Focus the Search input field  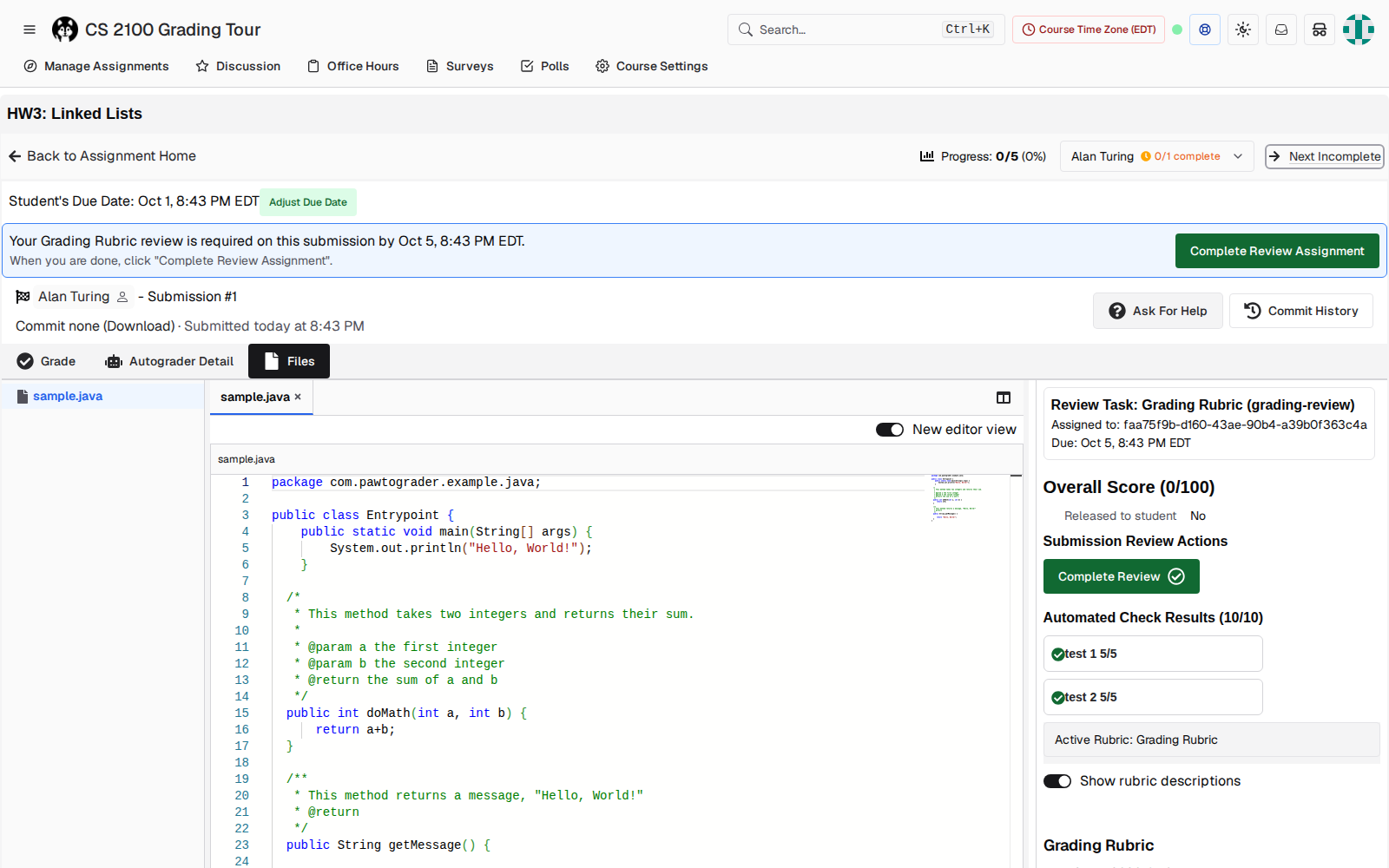click(866, 30)
